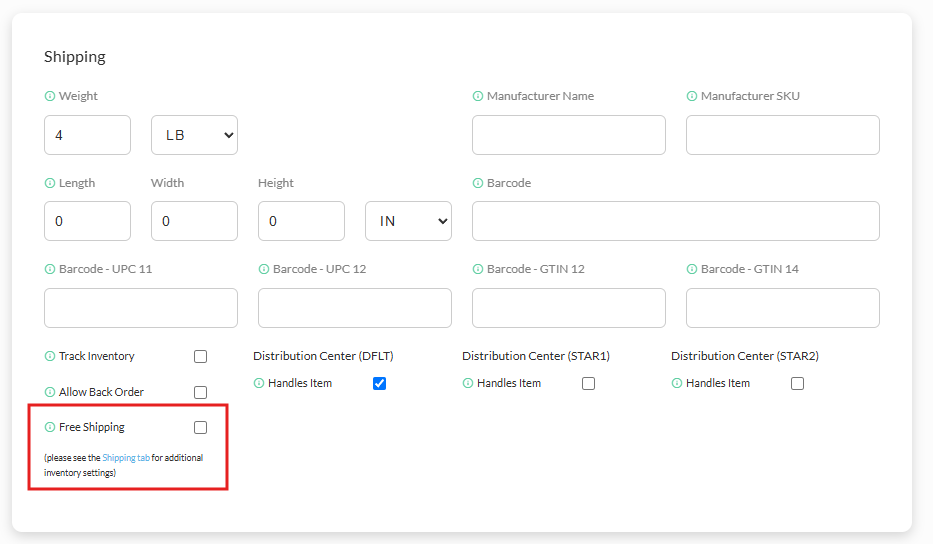This screenshot has width=933, height=544.
Task: Click the Width input field
Action: (x=195, y=221)
